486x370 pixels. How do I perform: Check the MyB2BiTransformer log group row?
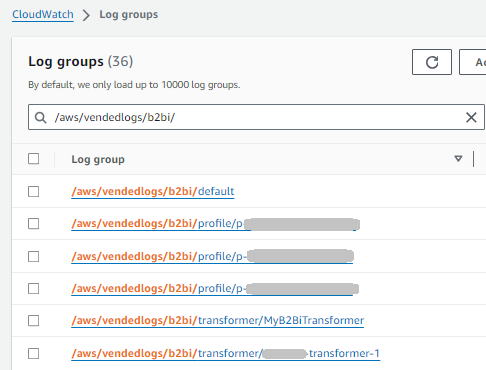[33, 321]
